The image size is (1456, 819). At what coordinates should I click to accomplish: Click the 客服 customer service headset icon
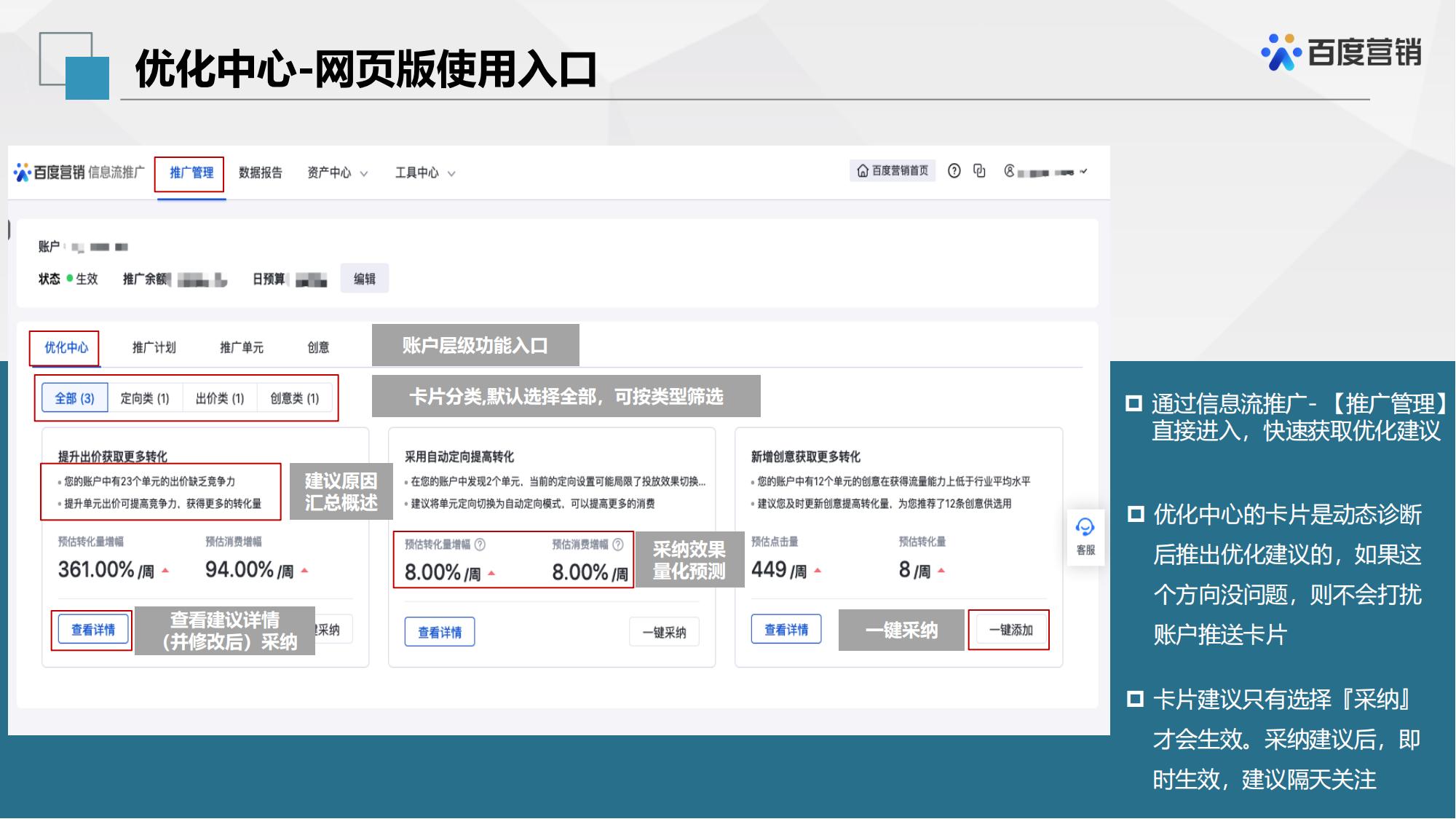[1085, 527]
